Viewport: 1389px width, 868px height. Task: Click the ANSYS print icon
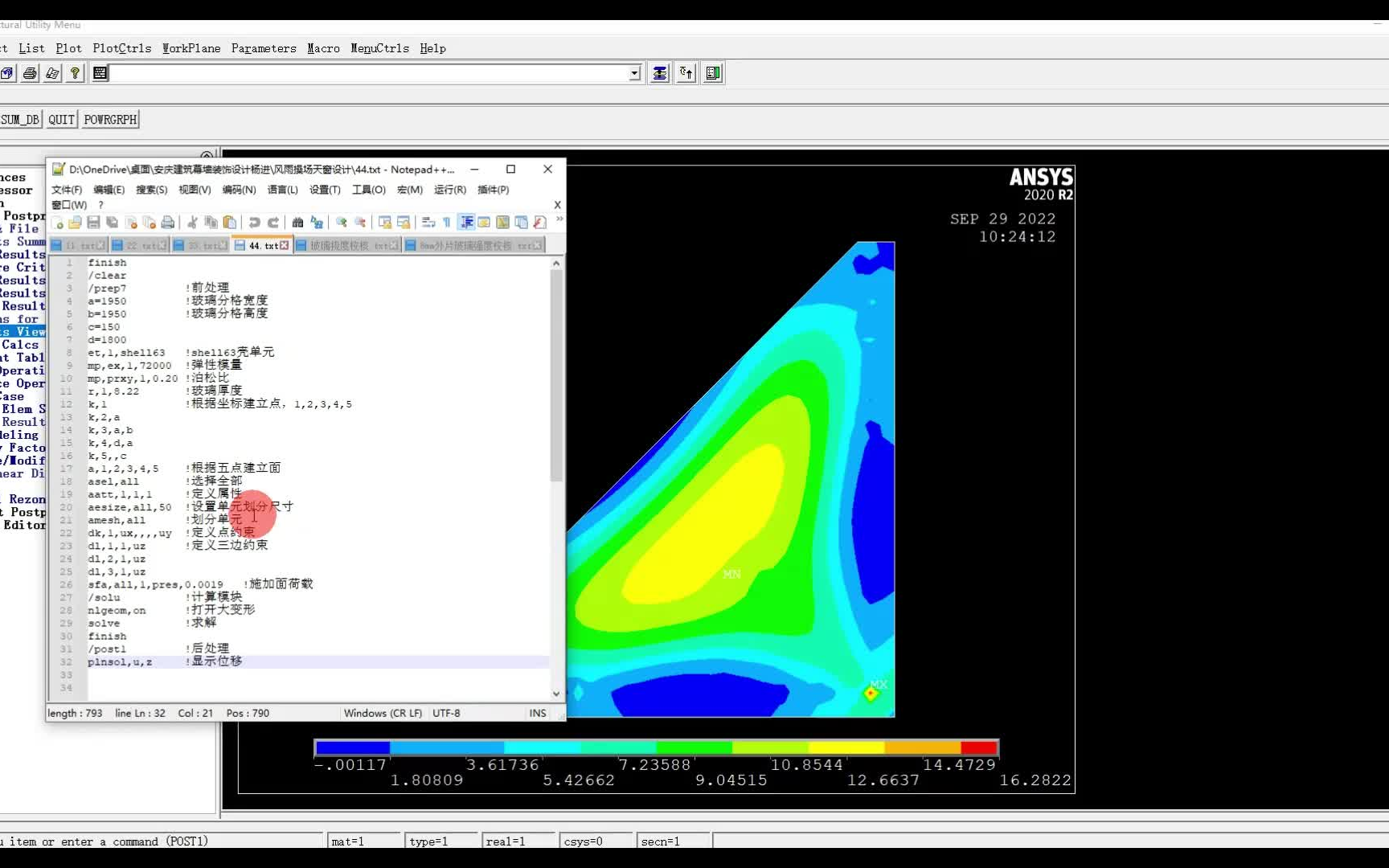30,73
